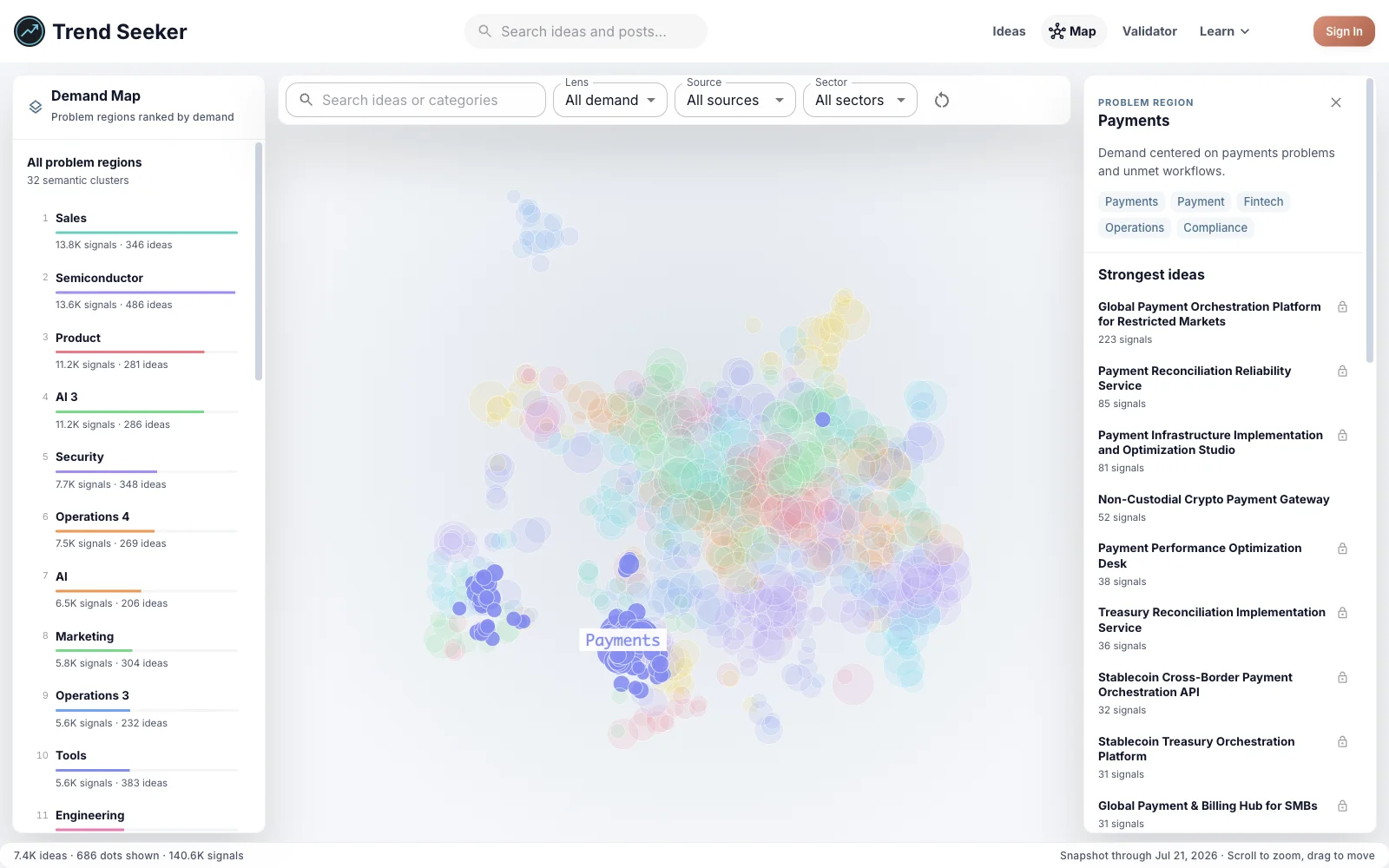
Task: Click the Operations tag chip
Action: (x=1135, y=227)
